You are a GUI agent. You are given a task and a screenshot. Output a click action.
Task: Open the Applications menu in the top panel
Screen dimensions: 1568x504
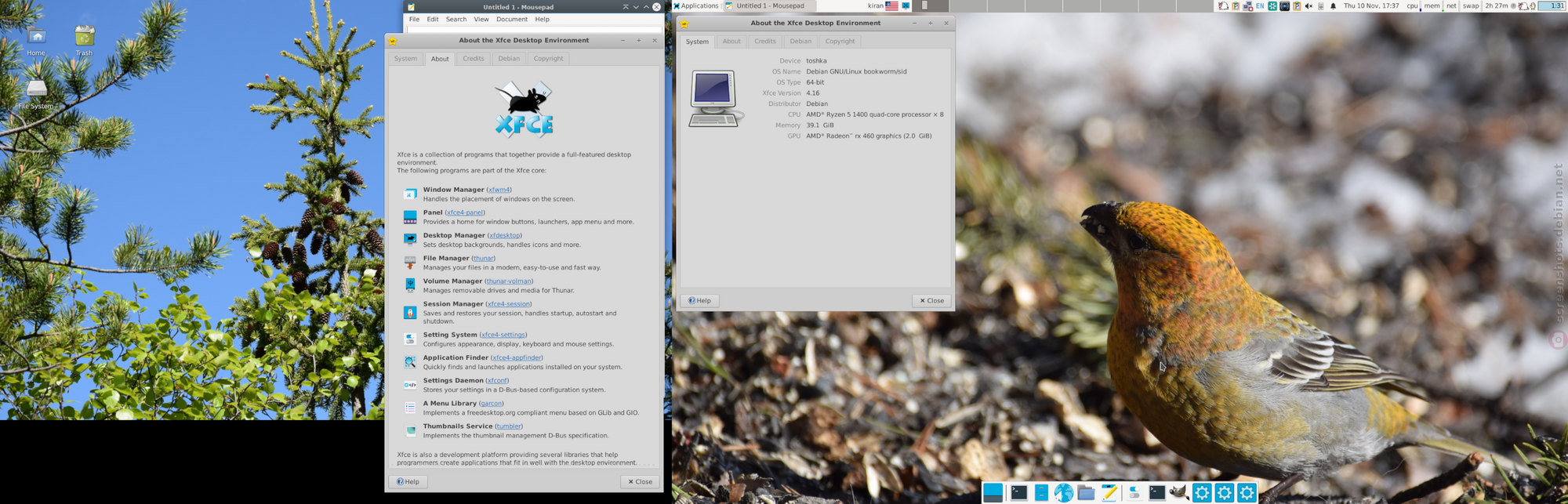695,5
